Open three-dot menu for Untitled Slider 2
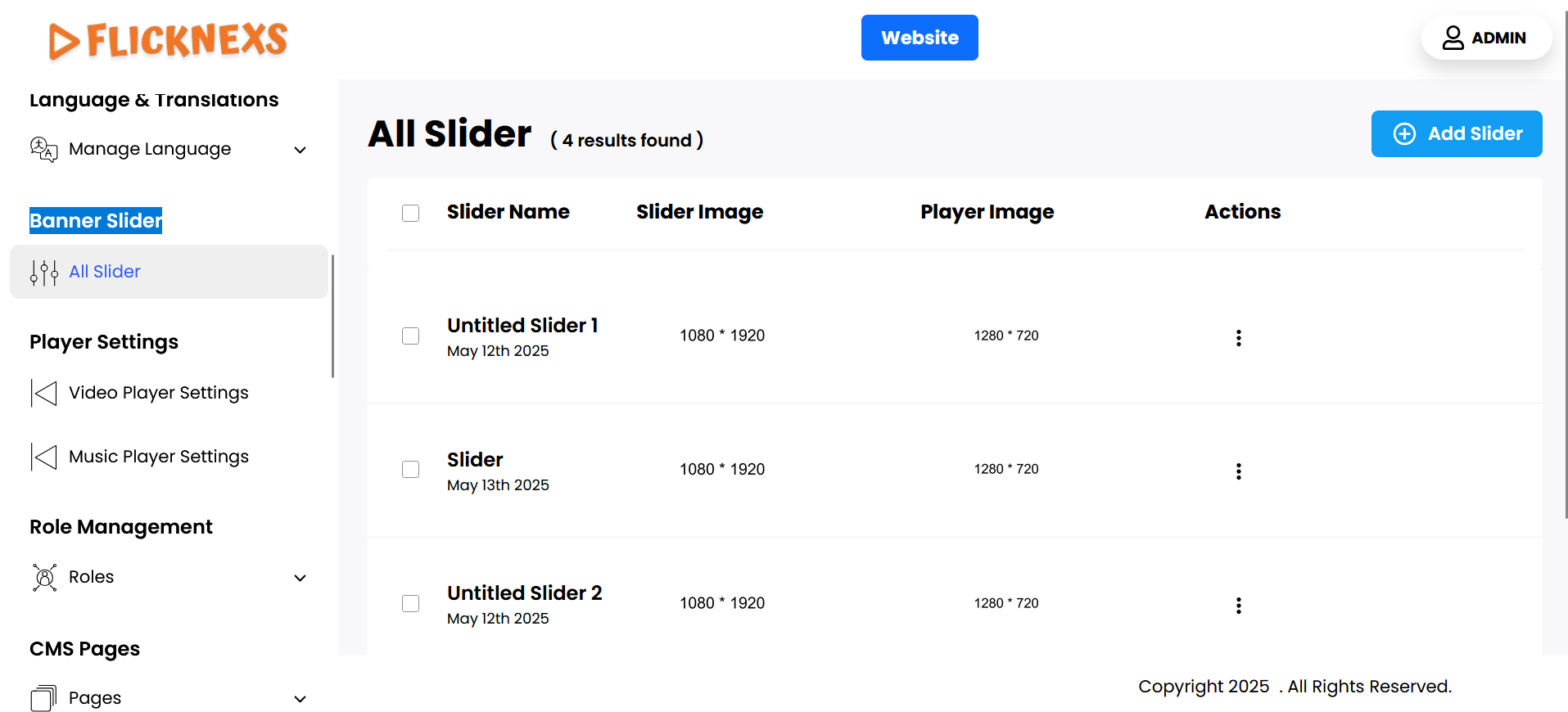 point(1238,606)
